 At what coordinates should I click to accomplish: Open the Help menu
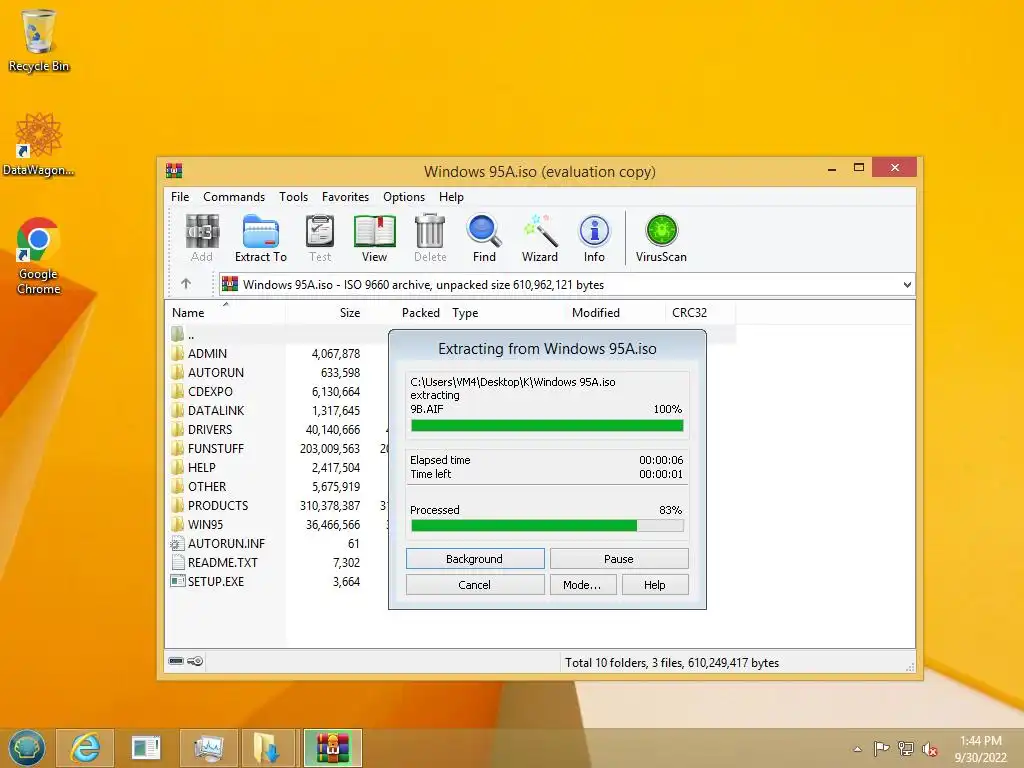[451, 197]
